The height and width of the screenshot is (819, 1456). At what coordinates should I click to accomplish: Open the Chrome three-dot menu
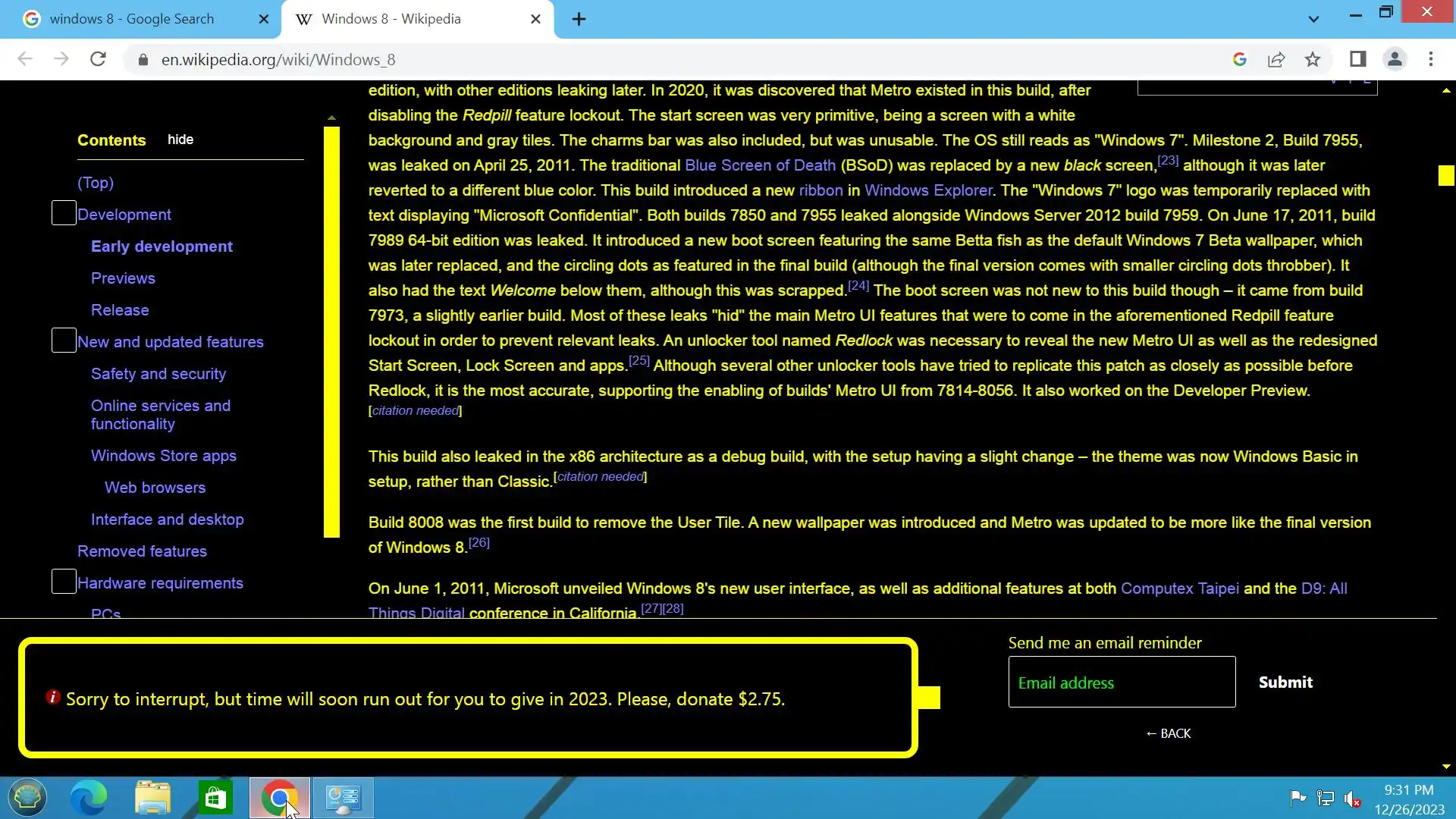1431,59
